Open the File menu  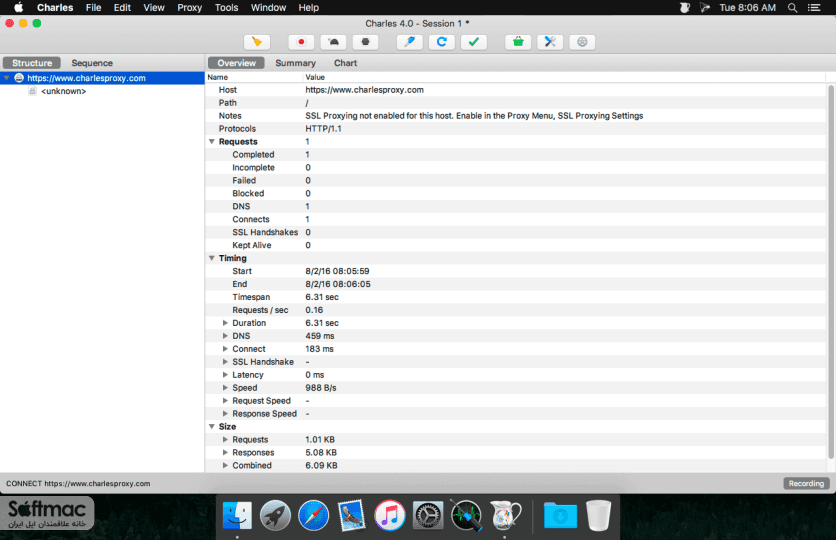[93, 7]
